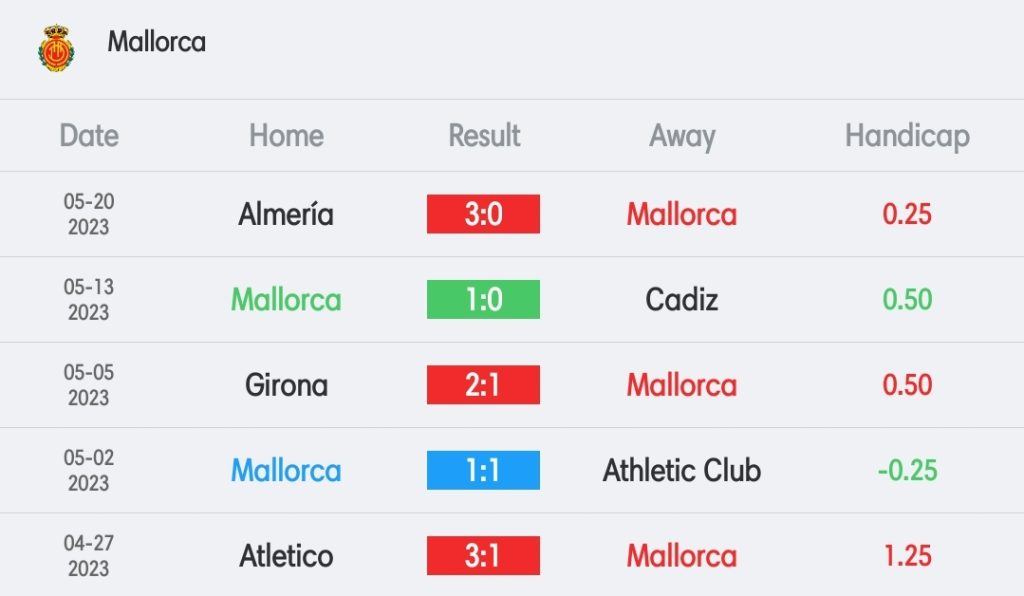
Task: Open the green 1:0 result badge
Action: (x=483, y=300)
